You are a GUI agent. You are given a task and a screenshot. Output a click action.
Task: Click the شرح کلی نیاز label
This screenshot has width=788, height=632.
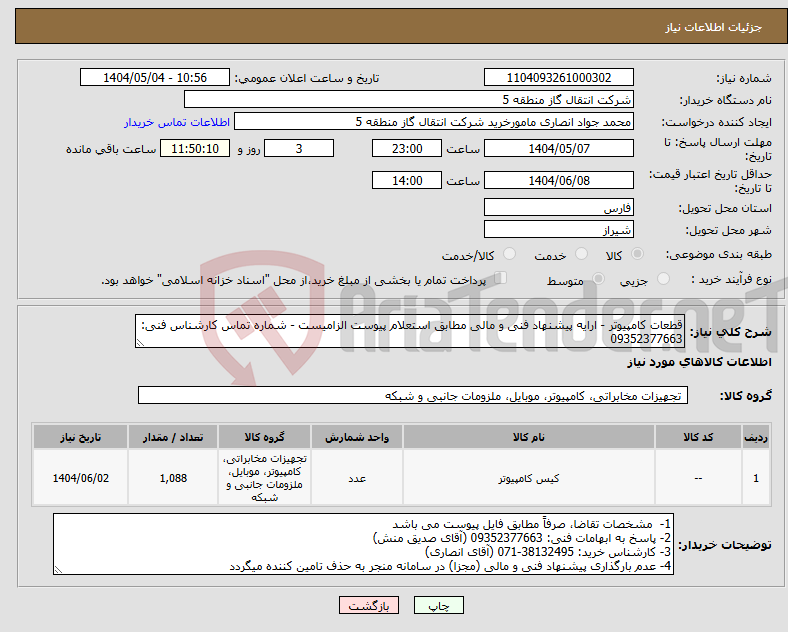coord(730,333)
